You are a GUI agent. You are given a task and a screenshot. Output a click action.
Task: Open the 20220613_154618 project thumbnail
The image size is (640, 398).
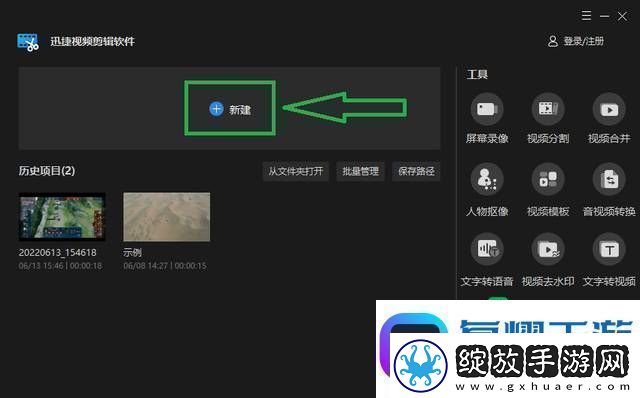(x=62, y=217)
